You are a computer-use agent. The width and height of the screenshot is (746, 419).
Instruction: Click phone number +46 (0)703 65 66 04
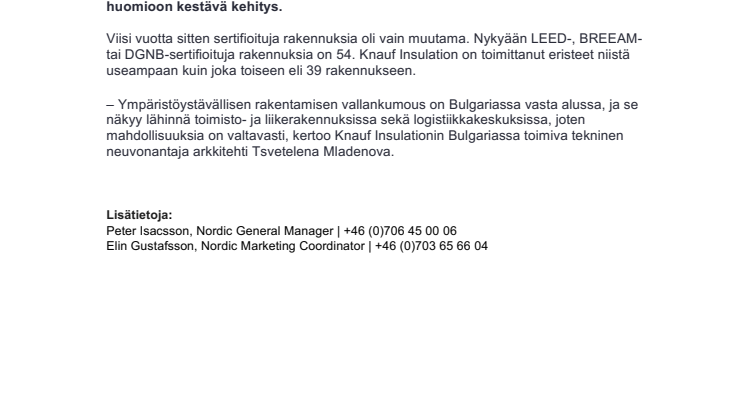pyautogui.click(x=431, y=243)
